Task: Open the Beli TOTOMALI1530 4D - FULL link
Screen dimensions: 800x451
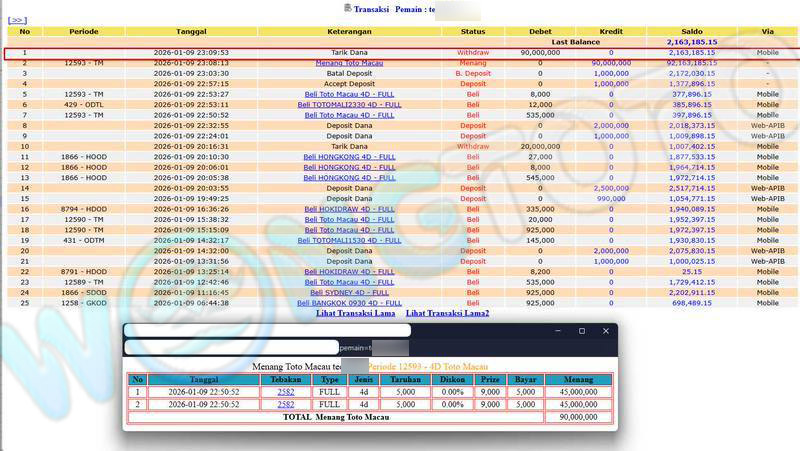Action: 349,240
